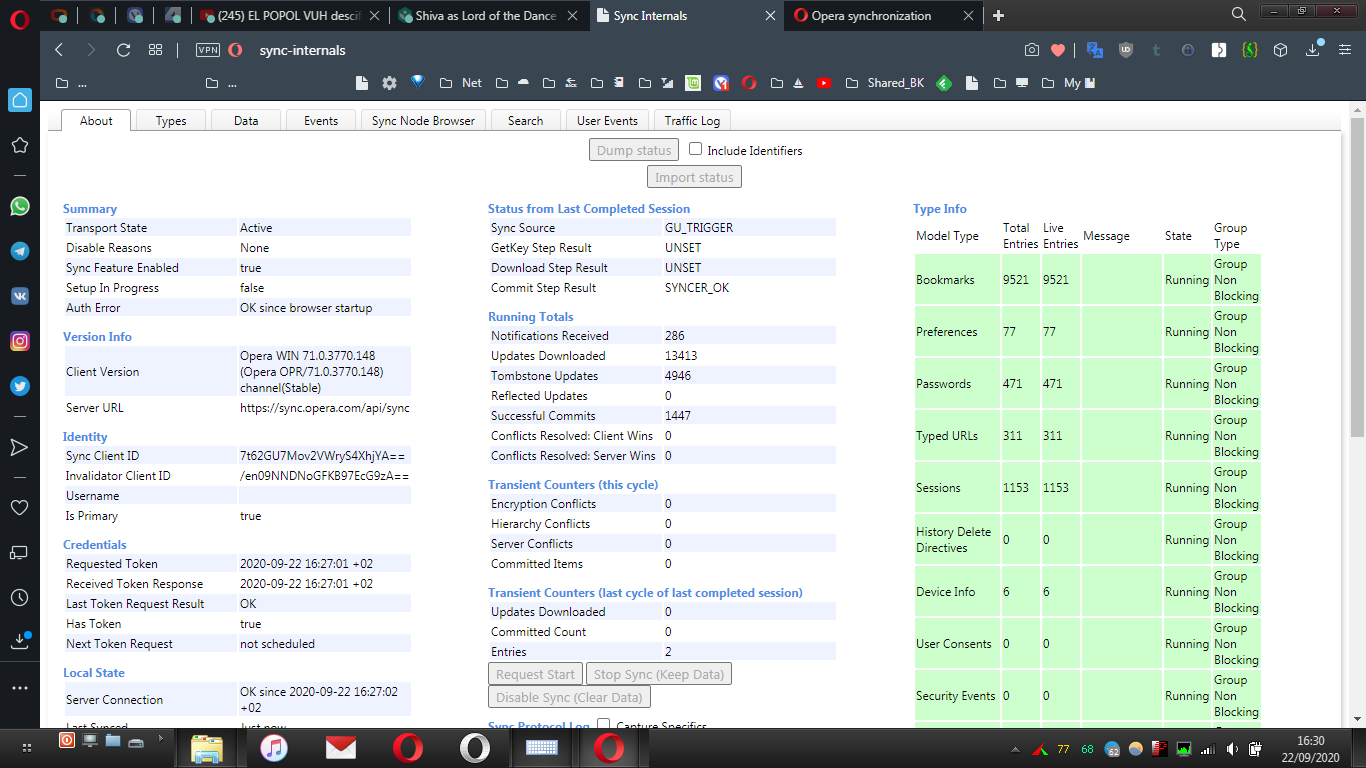Open Easy Setup sliders icon
Viewport: 1366px width, 768px height.
1345,50
